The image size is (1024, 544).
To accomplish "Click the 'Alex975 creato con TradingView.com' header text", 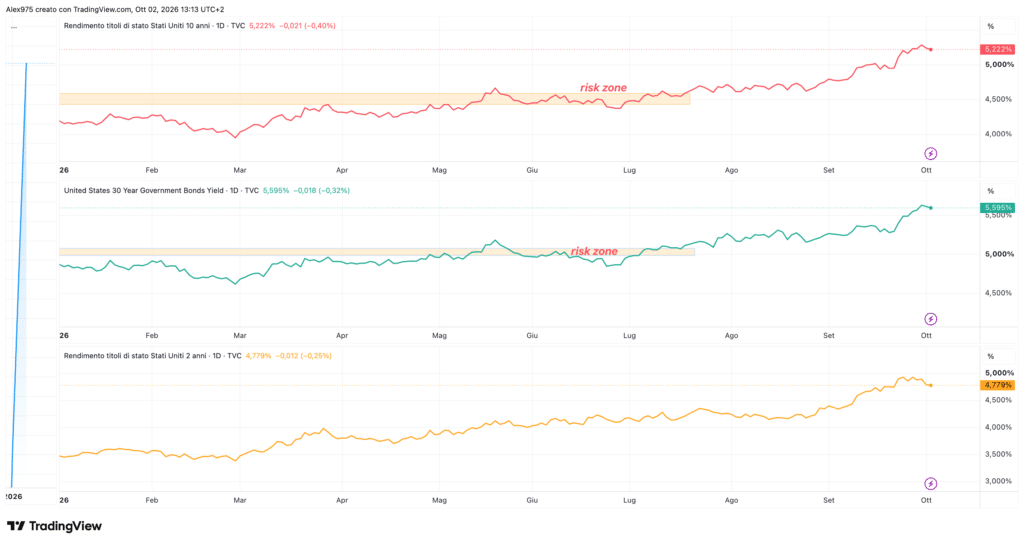I will (x=69, y=10).
